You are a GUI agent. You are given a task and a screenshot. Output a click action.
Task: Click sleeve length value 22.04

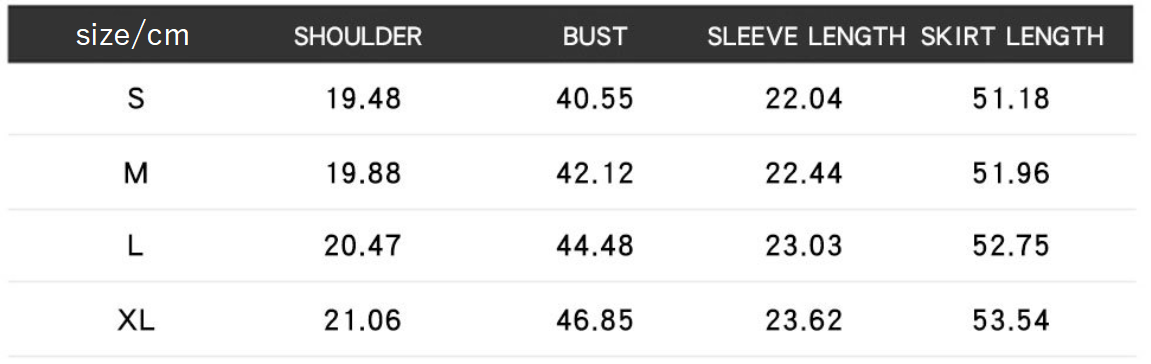pos(804,98)
